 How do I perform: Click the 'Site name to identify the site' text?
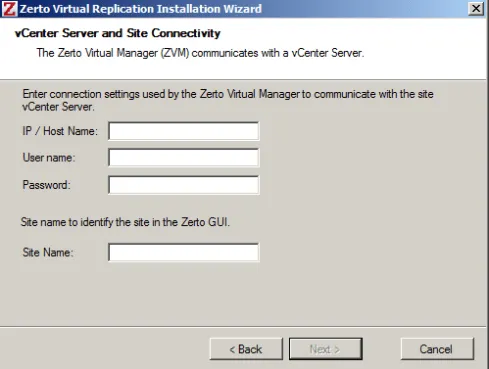(125, 222)
